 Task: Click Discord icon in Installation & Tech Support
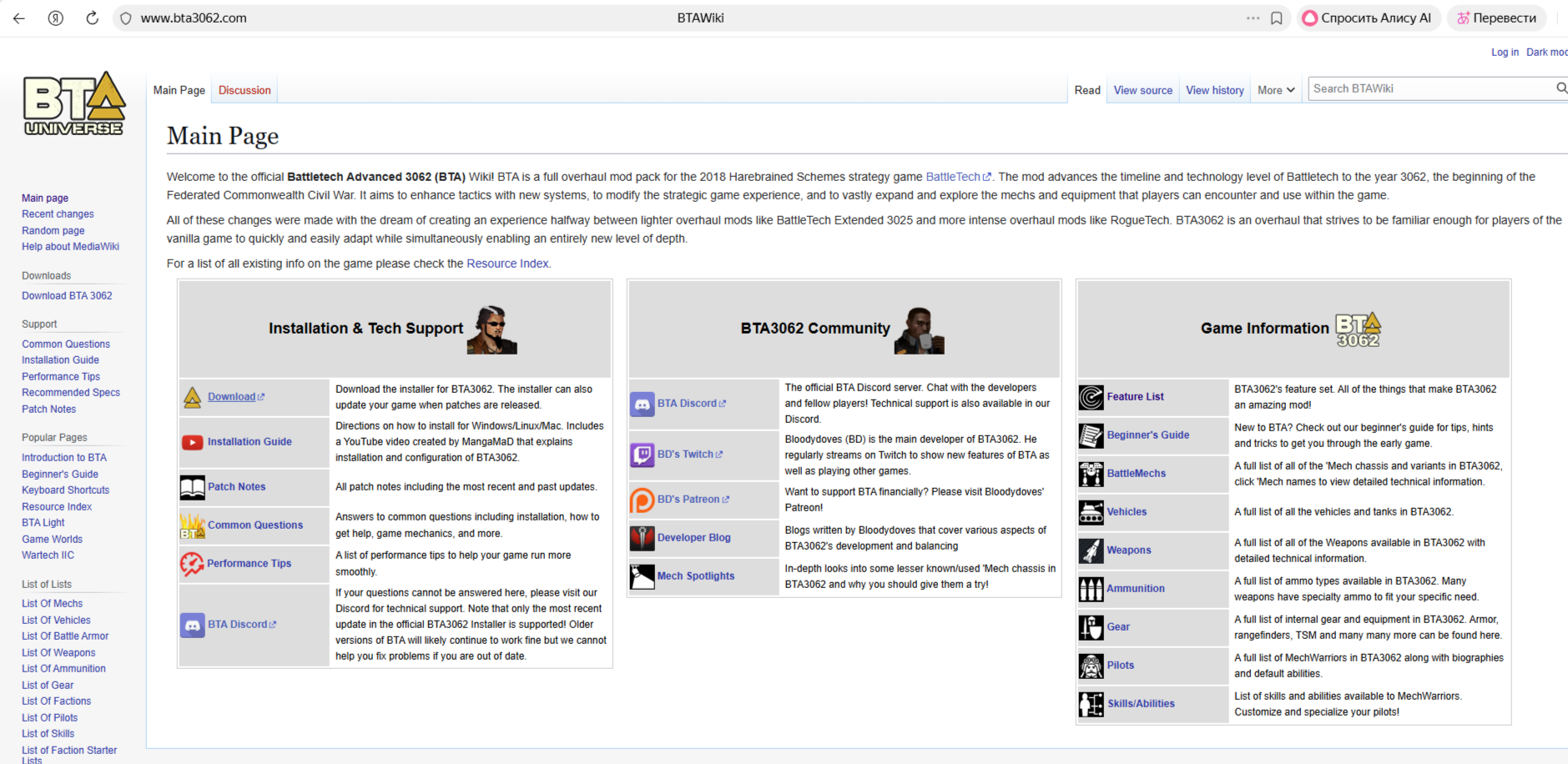pos(193,625)
